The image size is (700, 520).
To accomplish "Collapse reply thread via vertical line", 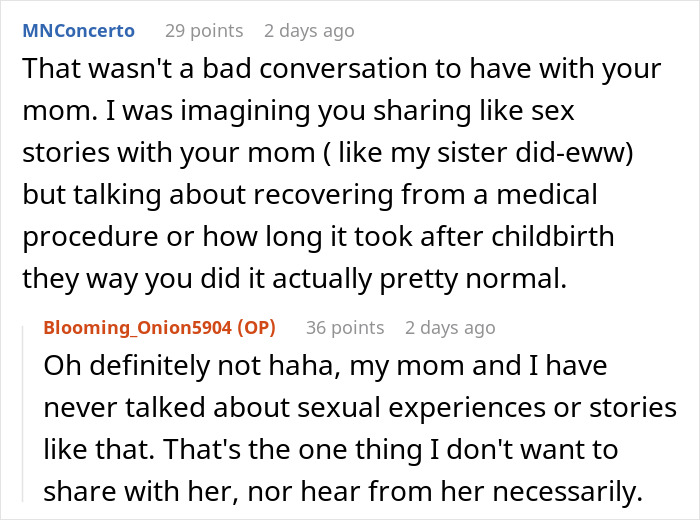I will click(23, 414).
